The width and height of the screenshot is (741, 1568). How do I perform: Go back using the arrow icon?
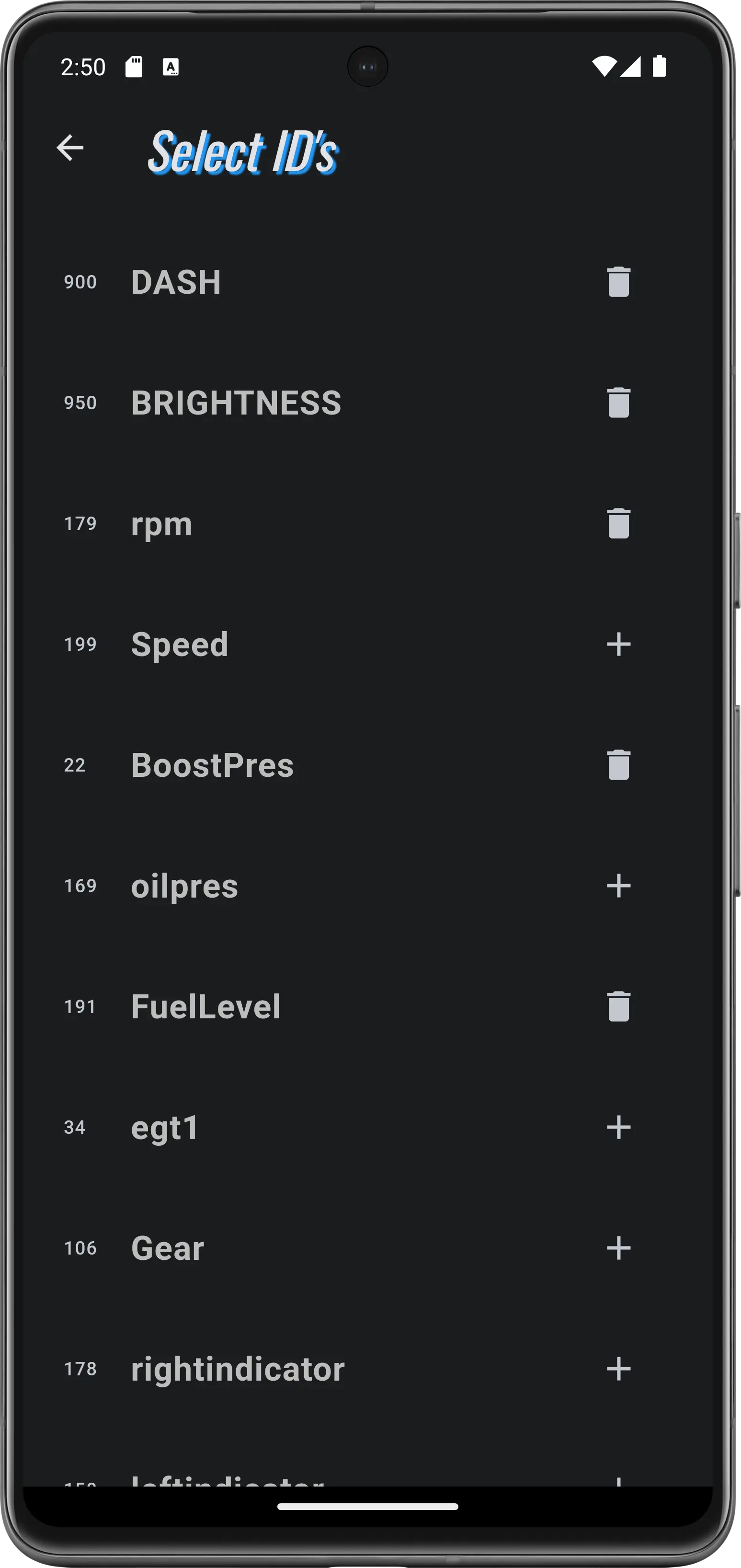[70, 148]
